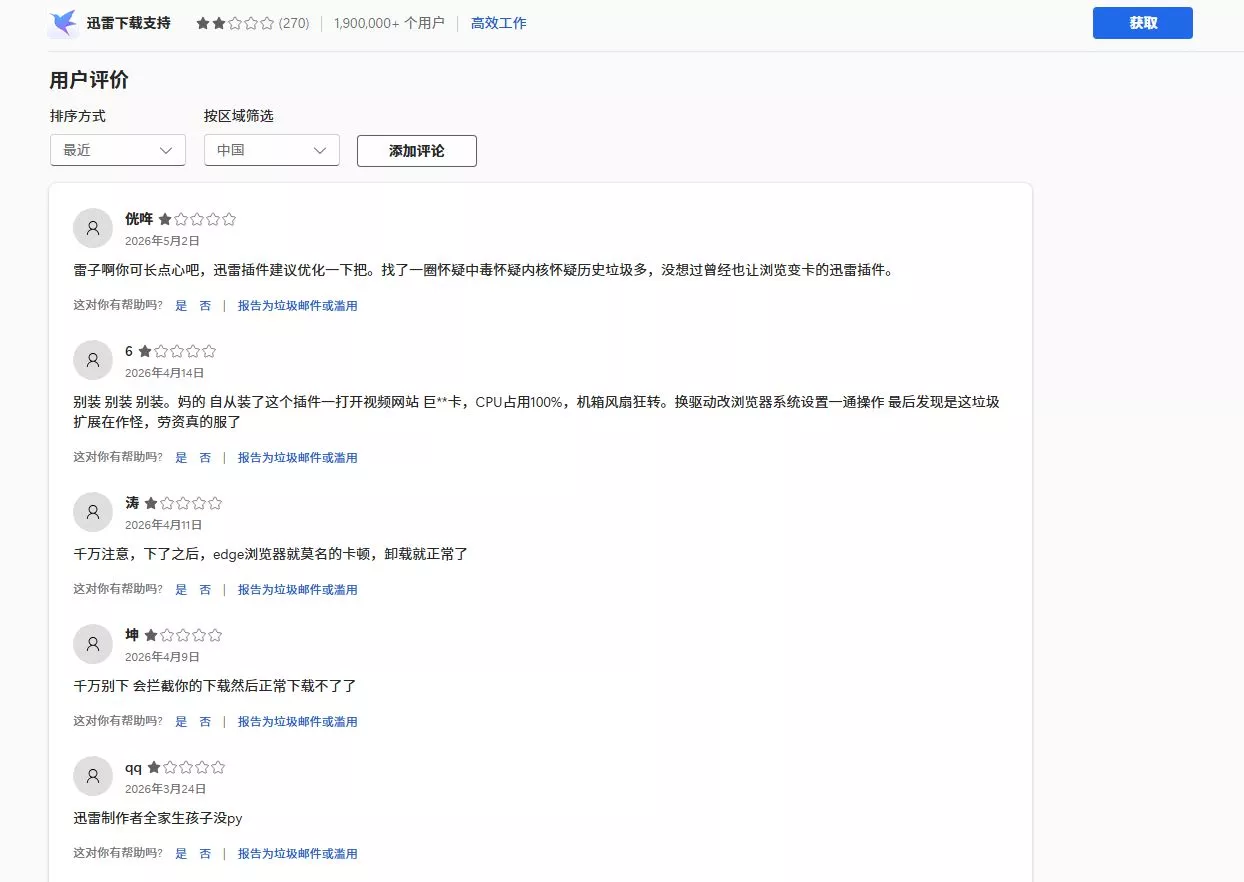Image resolution: width=1244 pixels, height=882 pixels.
Task: Click the date 2026年5月2日
Action: point(162,241)
